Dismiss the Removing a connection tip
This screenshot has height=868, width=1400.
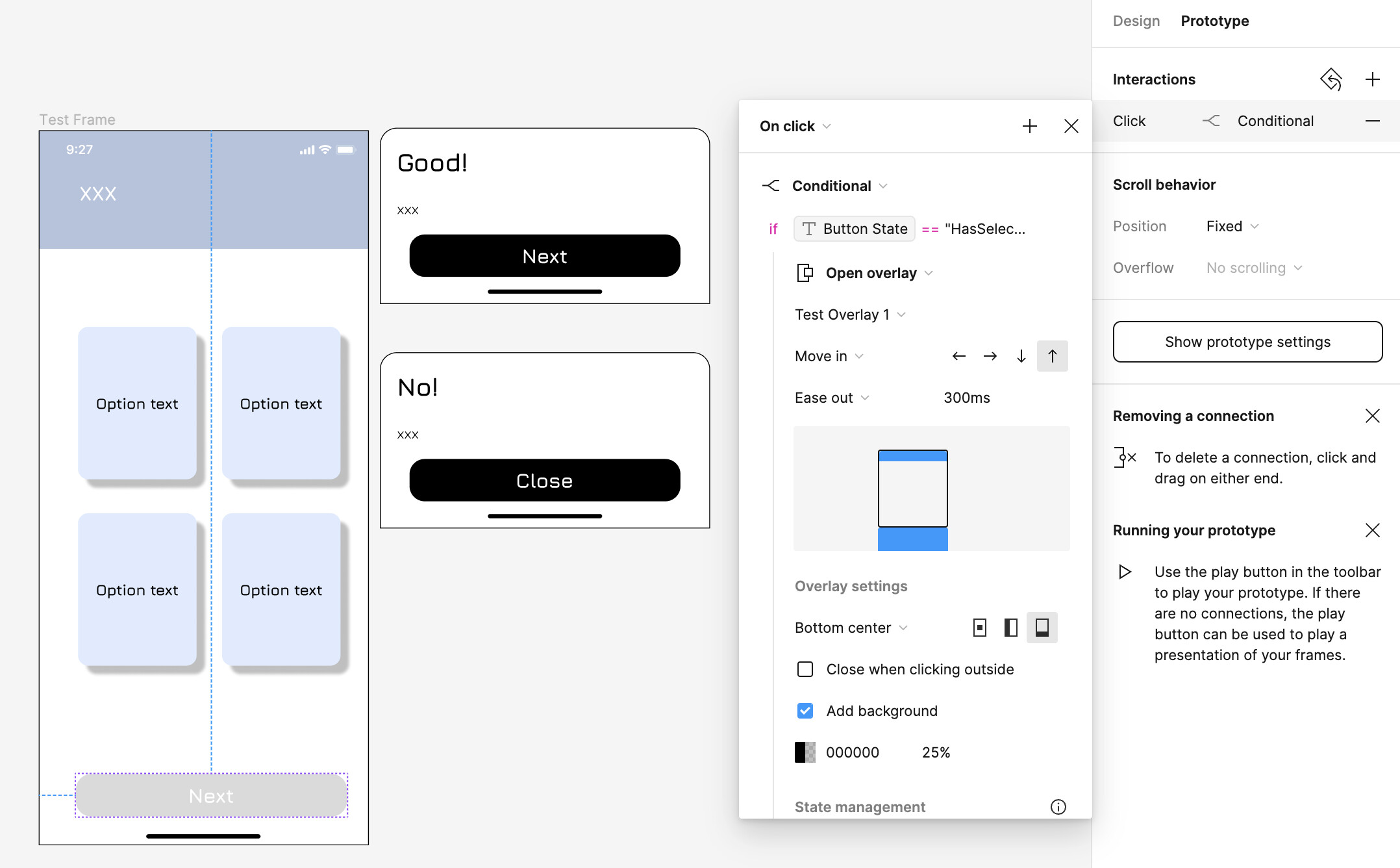coord(1372,416)
